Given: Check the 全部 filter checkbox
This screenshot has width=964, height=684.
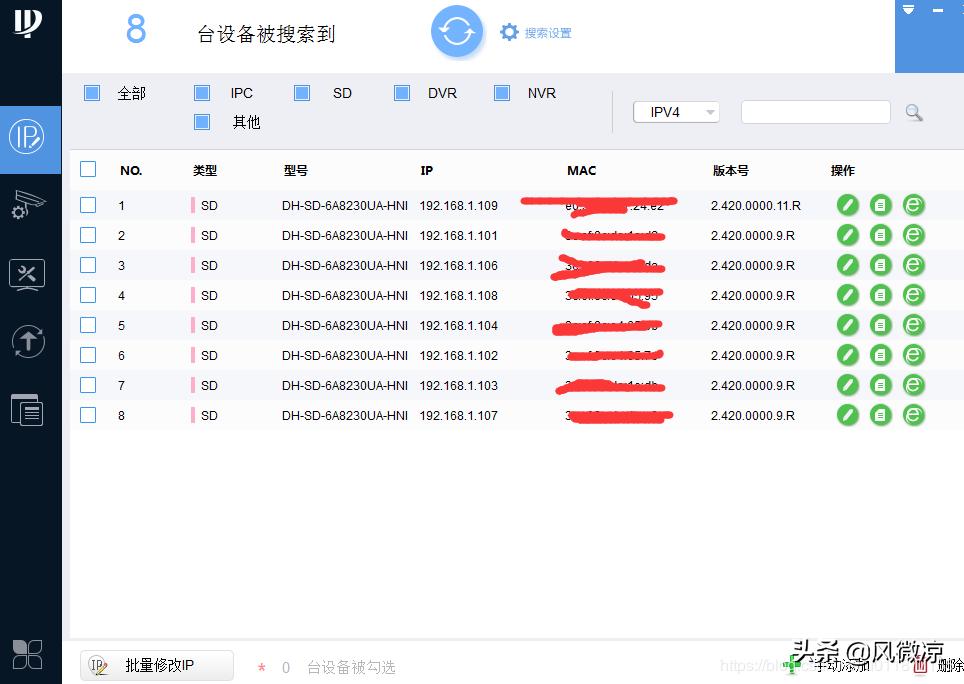Looking at the screenshot, I should [x=92, y=92].
